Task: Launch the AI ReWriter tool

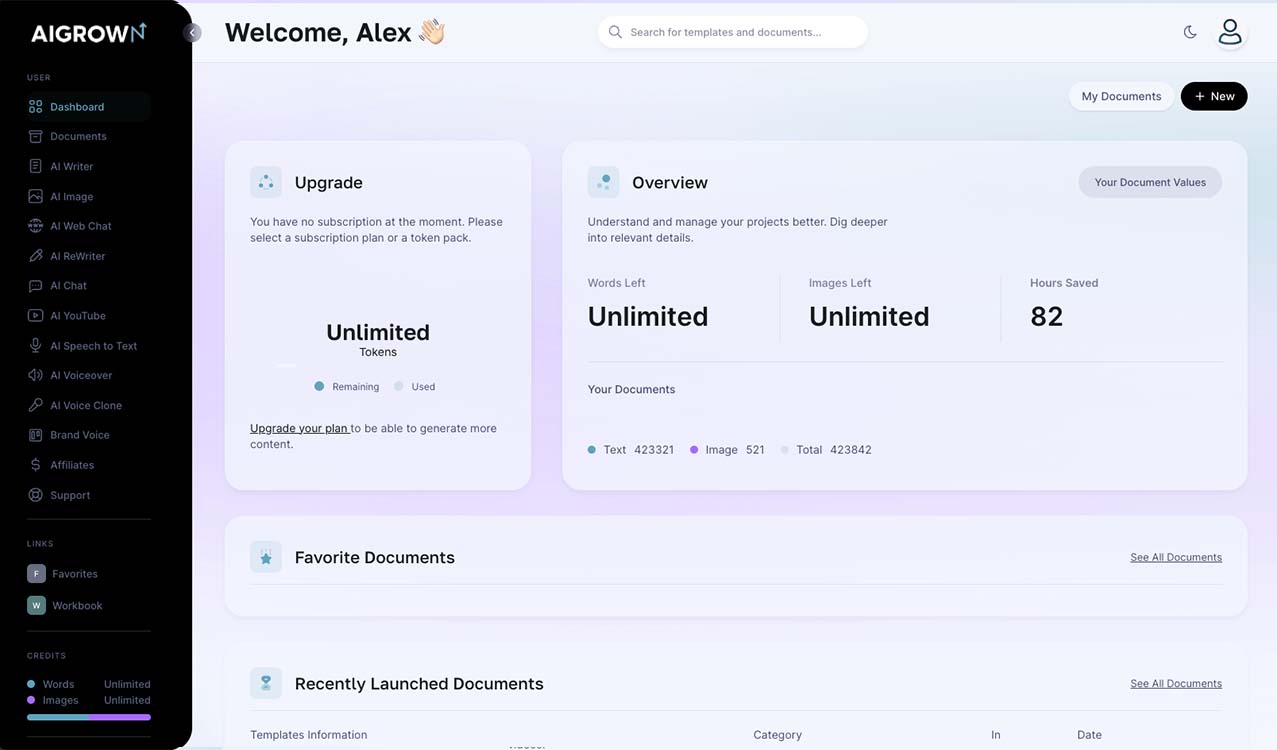Action: point(75,256)
